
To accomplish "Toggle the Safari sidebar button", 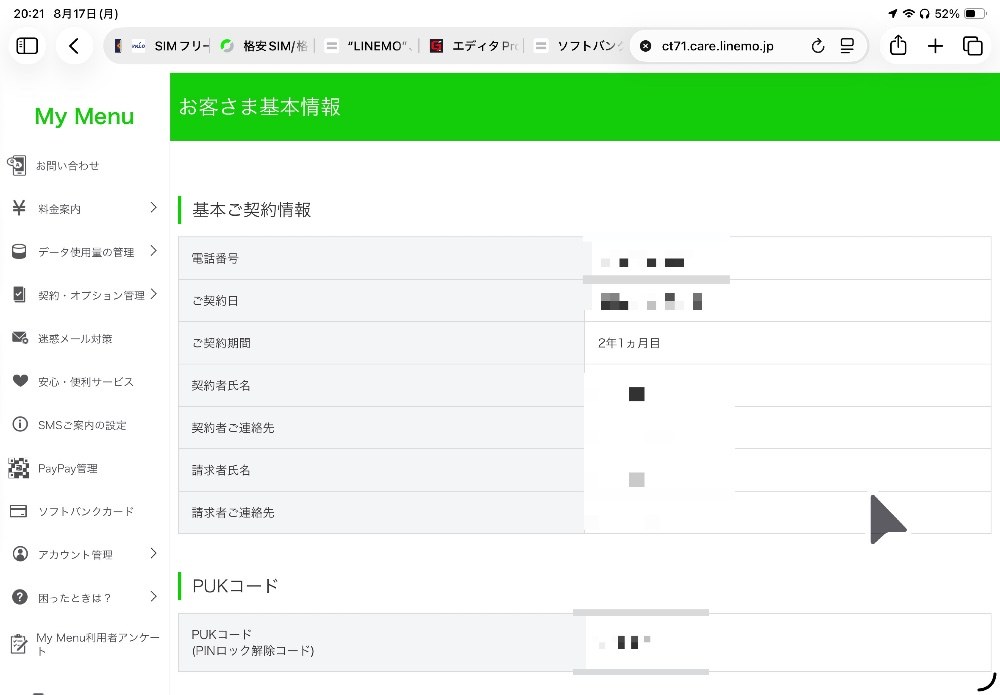I will (27, 46).
